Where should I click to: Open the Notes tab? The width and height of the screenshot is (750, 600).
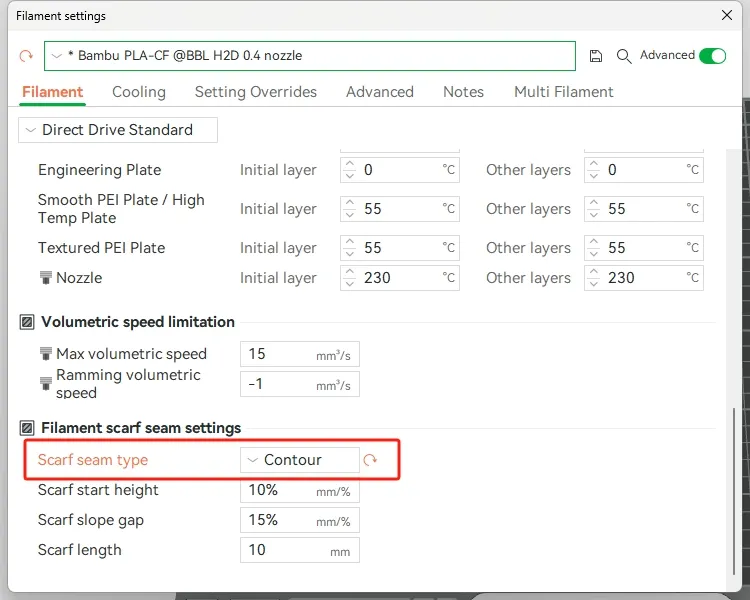coord(463,91)
